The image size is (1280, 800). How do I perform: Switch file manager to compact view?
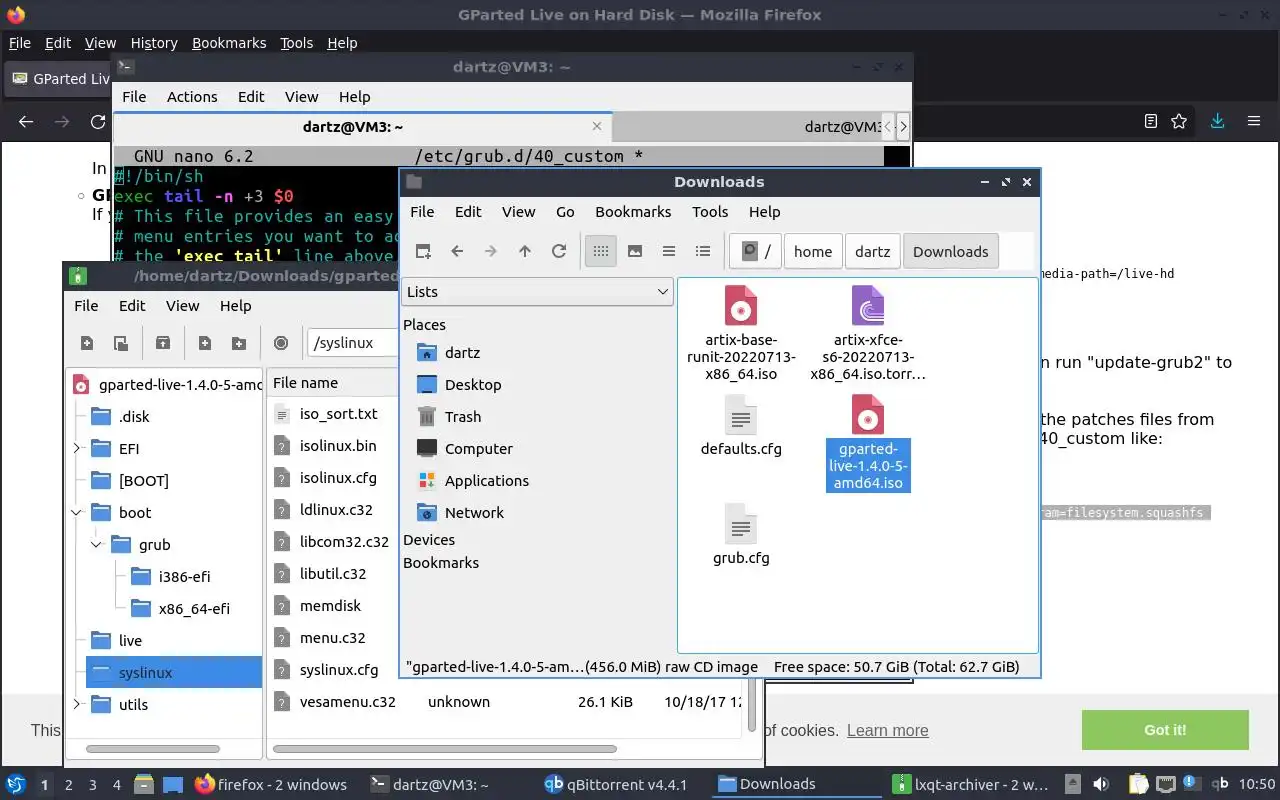[669, 251]
